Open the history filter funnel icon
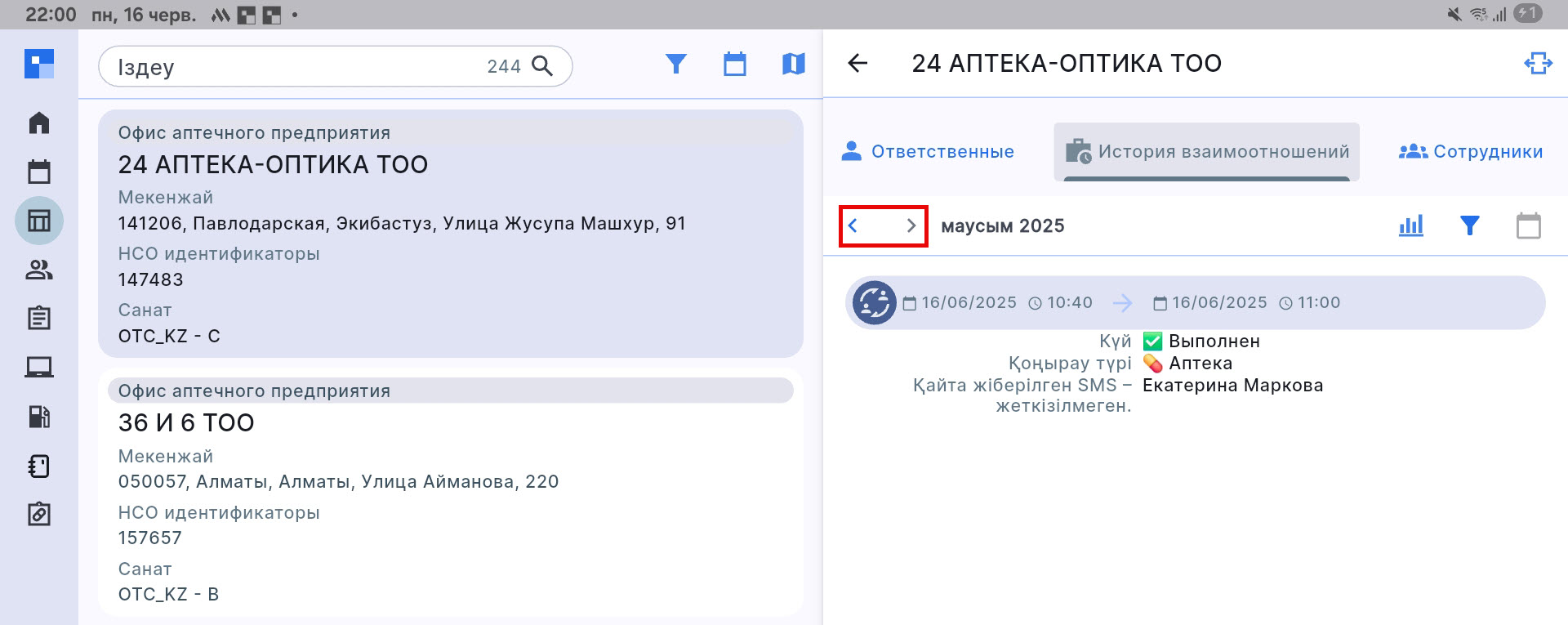The height and width of the screenshot is (625, 1568). click(x=1469, y=225)
